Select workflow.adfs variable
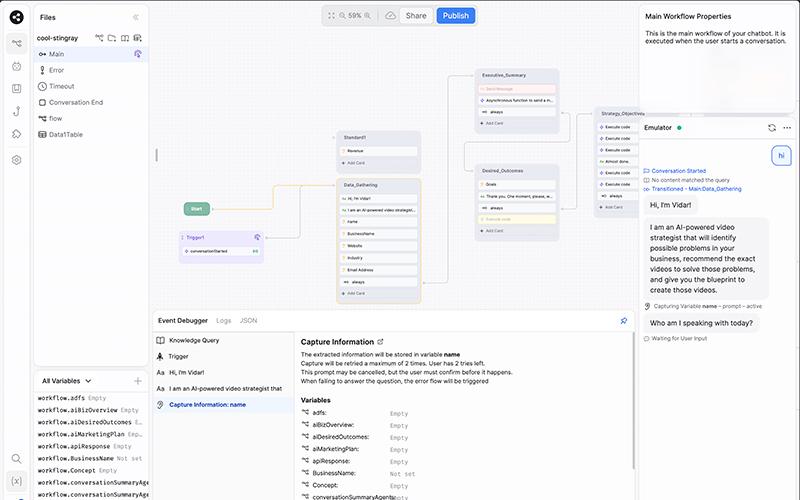 click(x=71, y=398)
